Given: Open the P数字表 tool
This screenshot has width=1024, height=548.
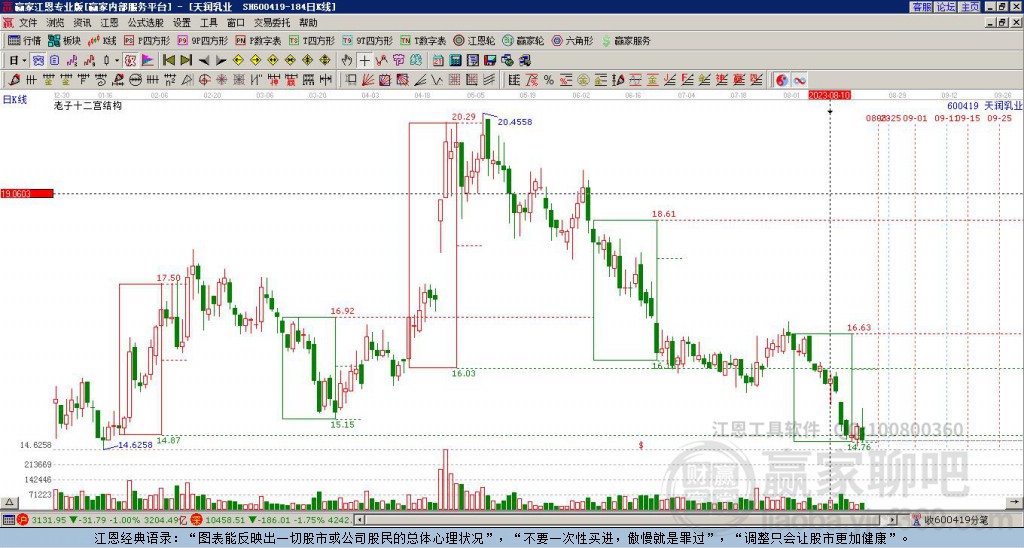Looking at the screenshot, I should click(258, 40).
